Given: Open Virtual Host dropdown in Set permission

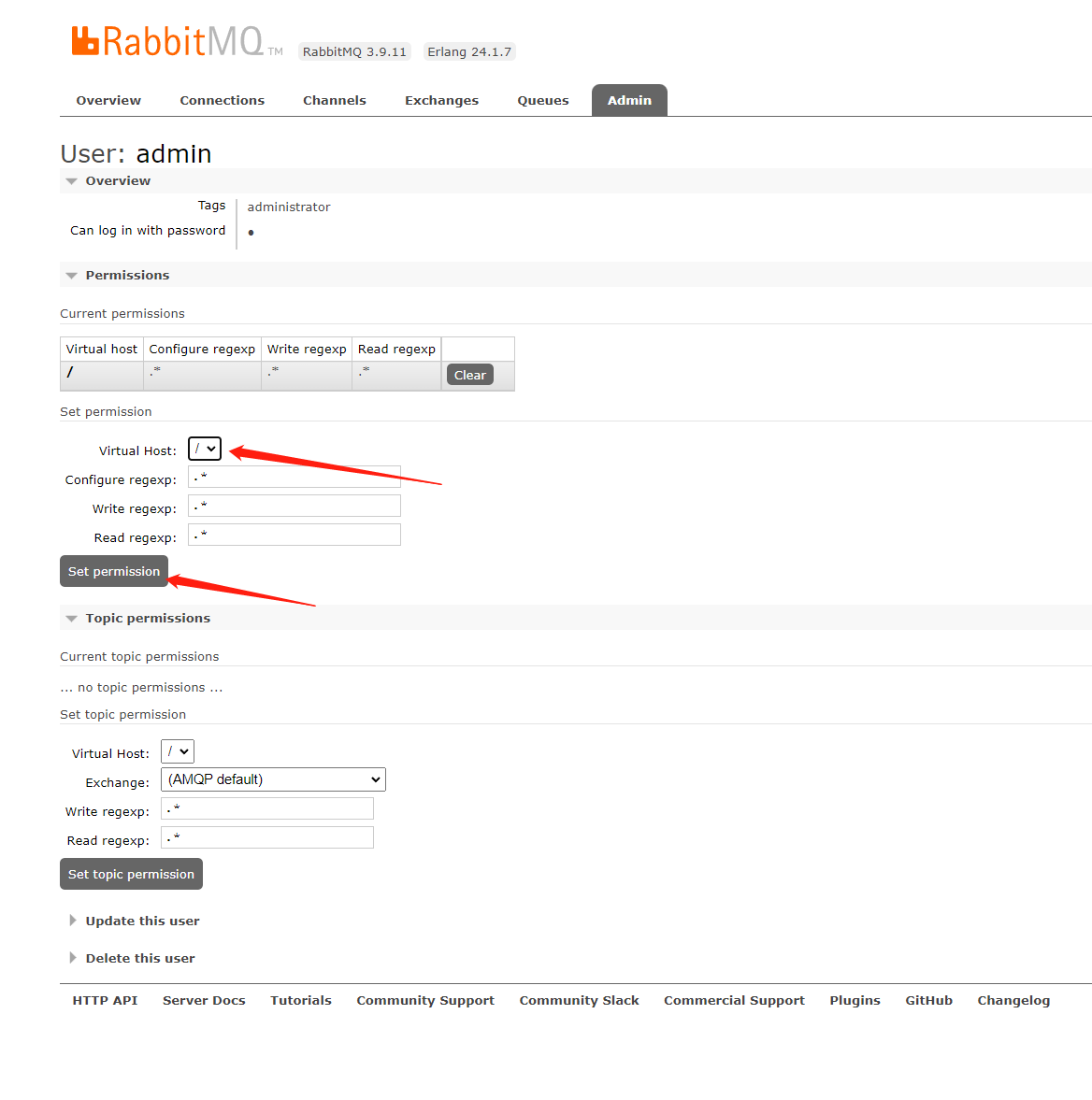Looking at the screenshot, I should [205, 449].
